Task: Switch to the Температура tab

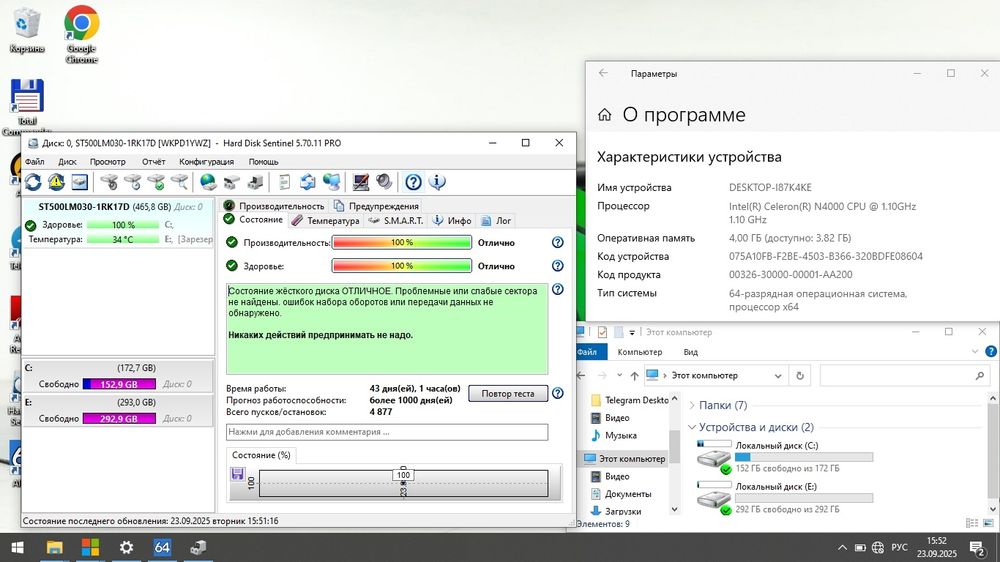Action: tap(325, 221)
